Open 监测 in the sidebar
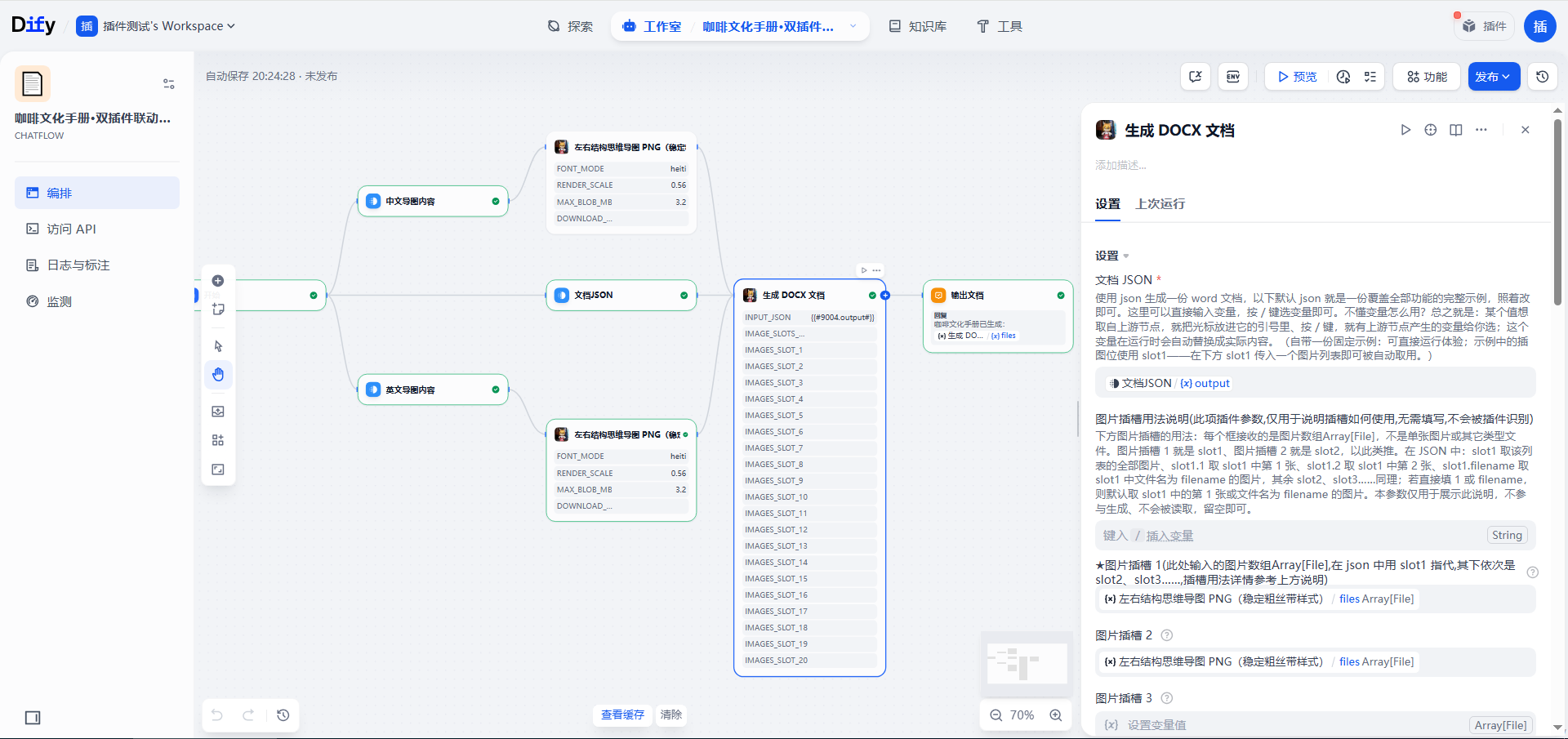The width and height of the screenshot is (1568, 739). [97, 301]
